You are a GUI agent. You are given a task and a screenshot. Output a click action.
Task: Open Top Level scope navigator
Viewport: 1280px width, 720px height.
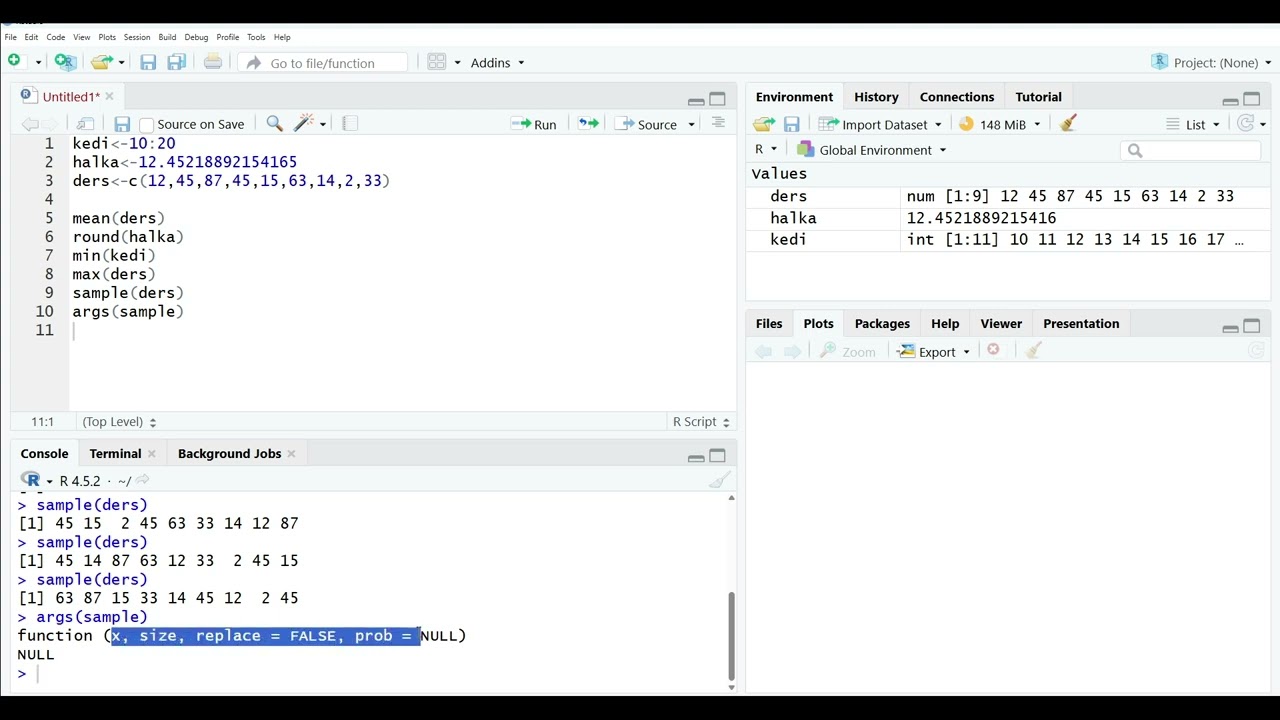[x=119, y=422]
